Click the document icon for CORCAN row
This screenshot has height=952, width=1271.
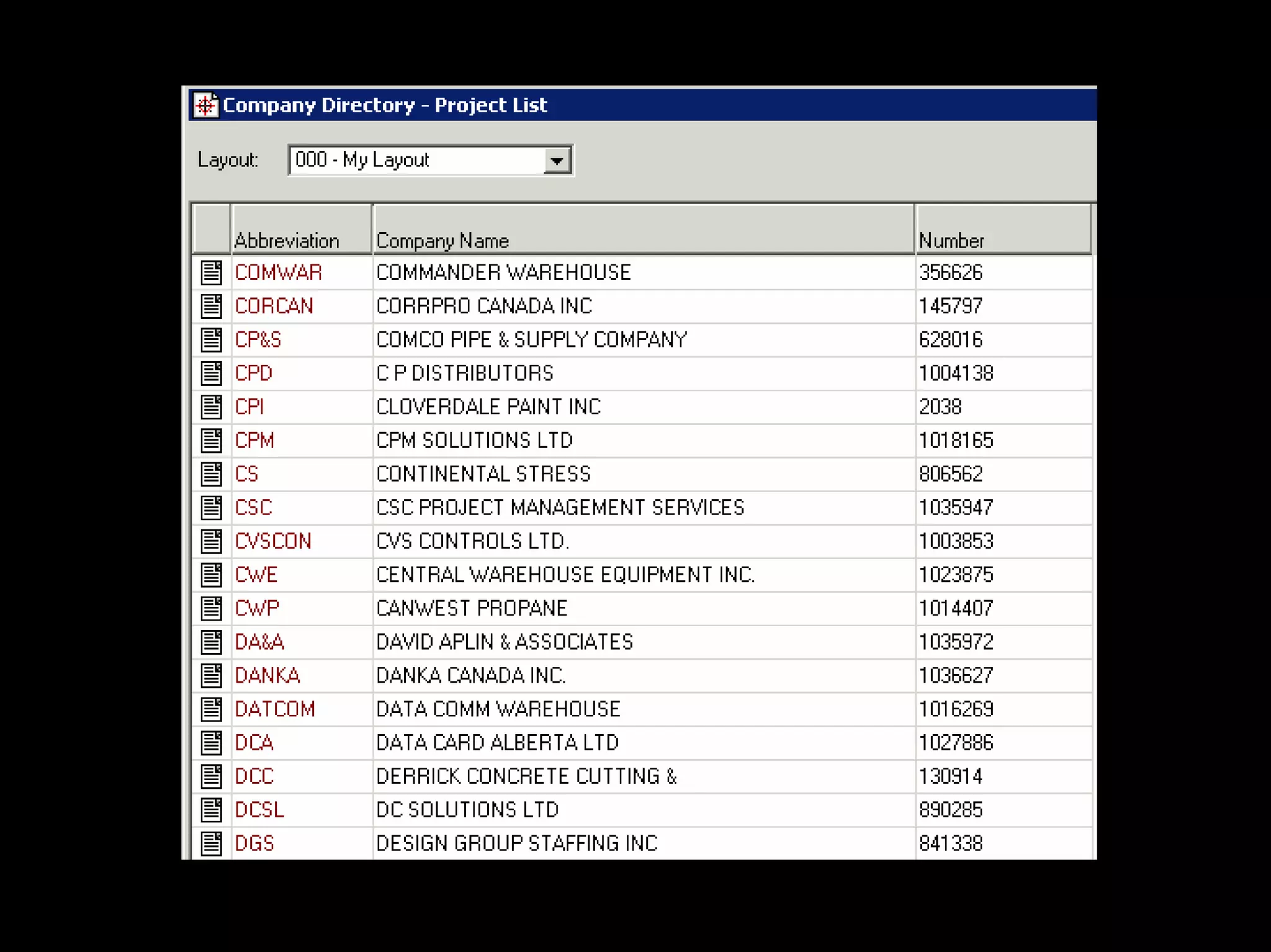click(x=211, y=306)
